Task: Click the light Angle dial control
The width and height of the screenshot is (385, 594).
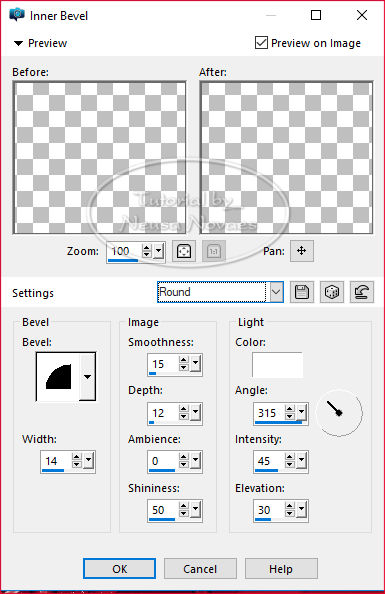Action: [x=339, y=413]
